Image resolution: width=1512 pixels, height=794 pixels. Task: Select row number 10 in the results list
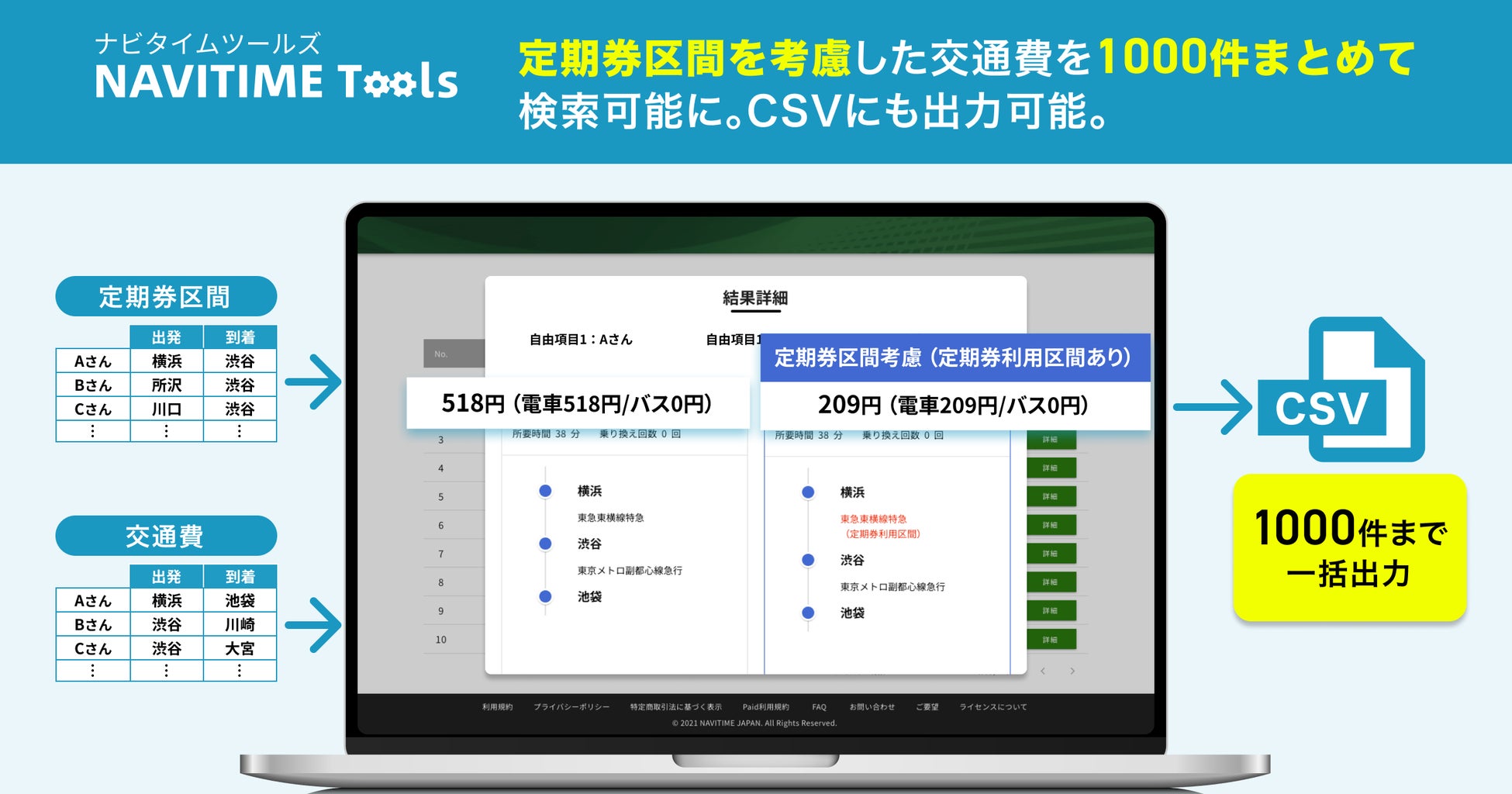(441, 640)
